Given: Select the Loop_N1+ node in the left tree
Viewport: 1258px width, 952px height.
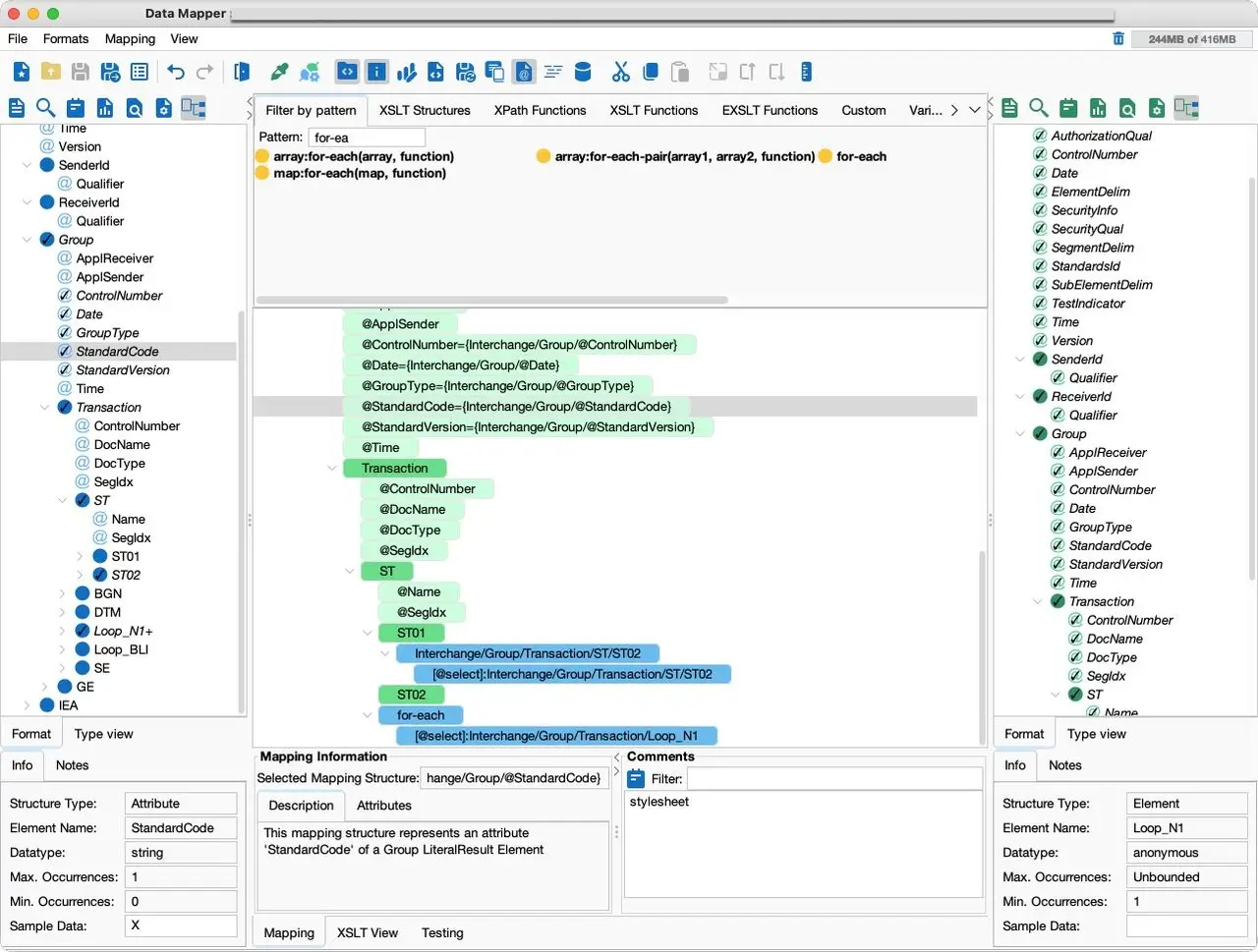Looking at the screenshot, I should point(123,632).
